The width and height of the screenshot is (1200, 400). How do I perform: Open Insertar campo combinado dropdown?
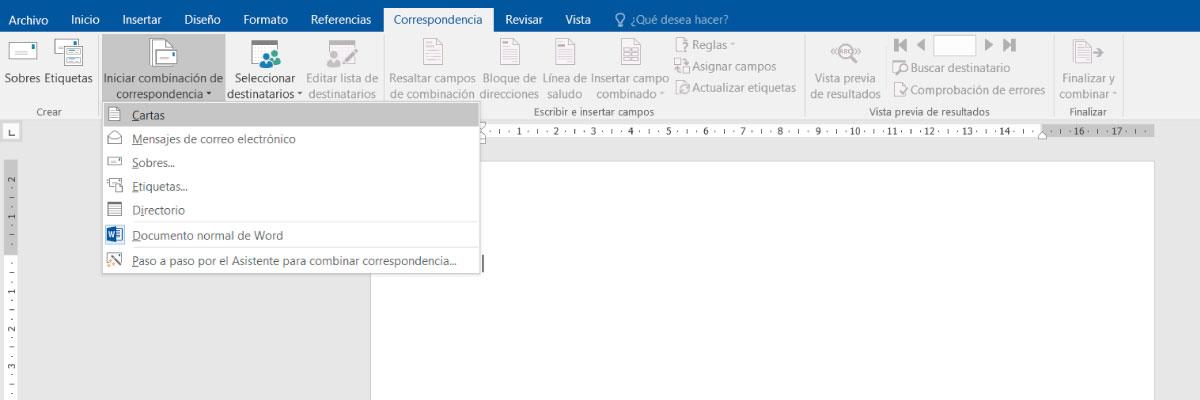(x=630, y=68)
